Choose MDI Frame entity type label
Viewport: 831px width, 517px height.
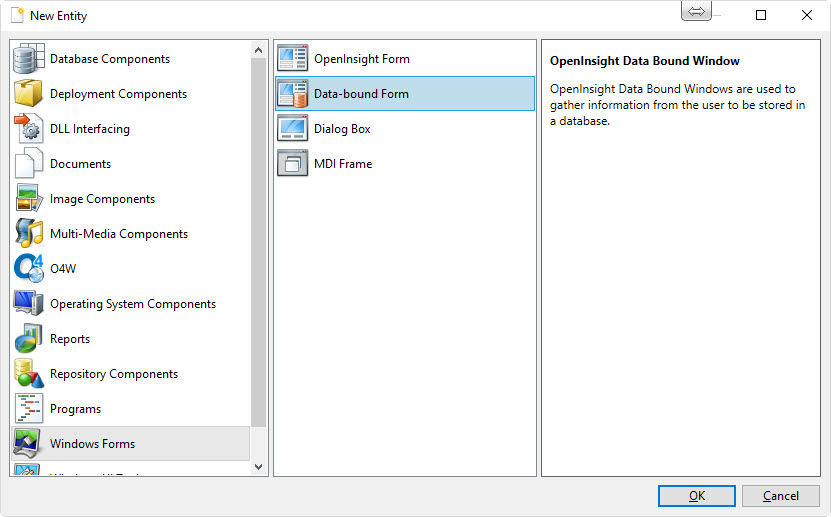coord(343,164)
